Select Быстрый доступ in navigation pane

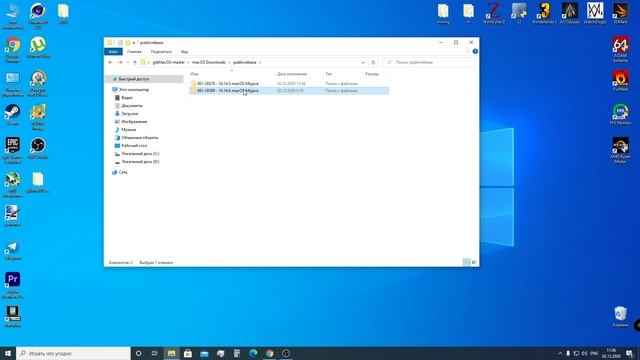tap(134, 79)
